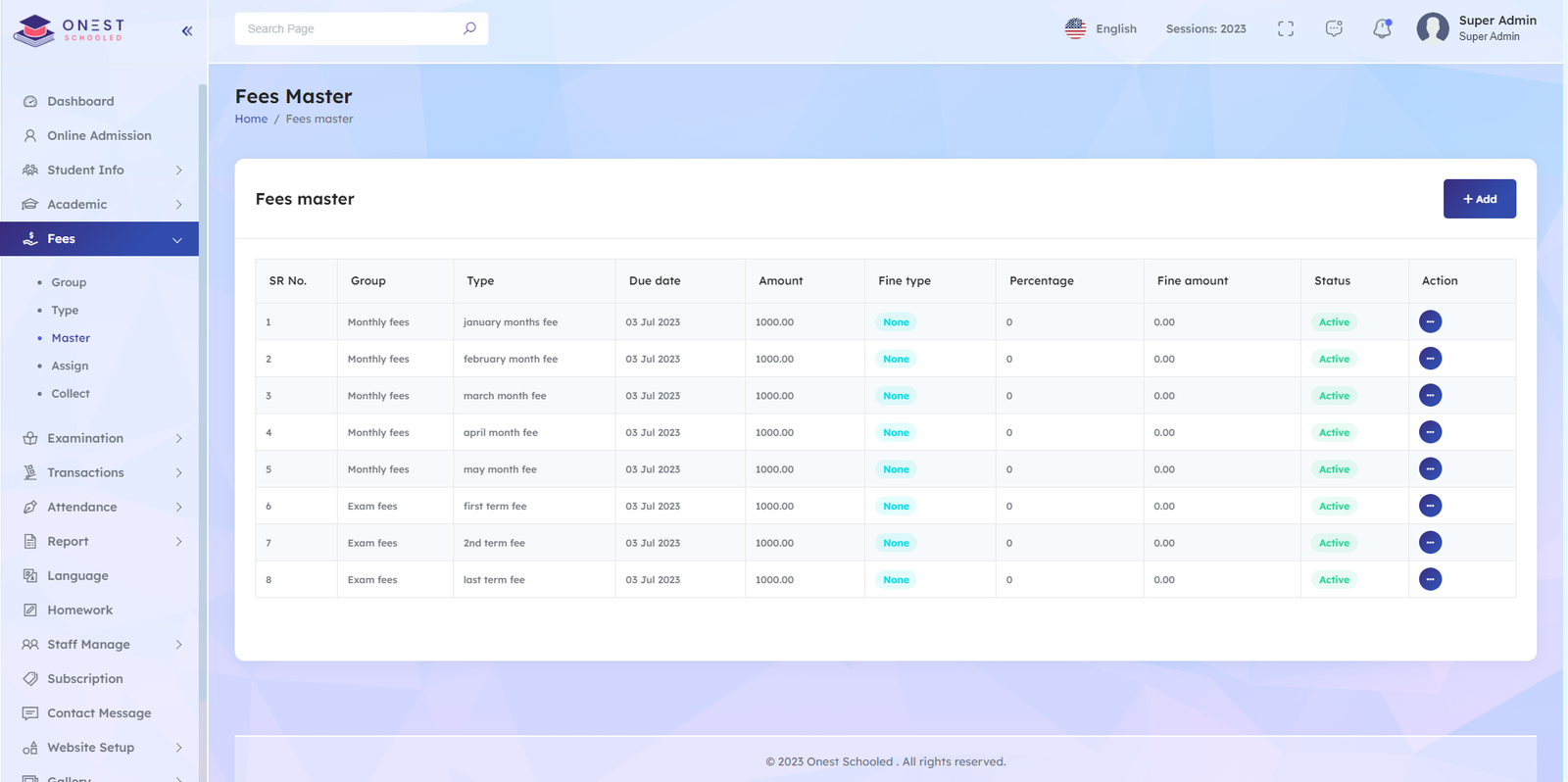Screen dimensions: 1568x782
Task: Expand the Report submenu chevron
Action: coord(178,541)
